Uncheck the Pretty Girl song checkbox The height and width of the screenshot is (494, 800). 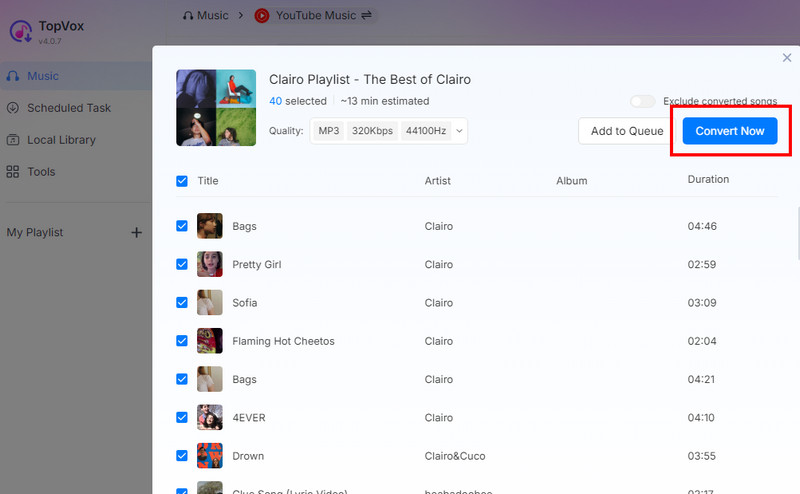coord(182,264)
